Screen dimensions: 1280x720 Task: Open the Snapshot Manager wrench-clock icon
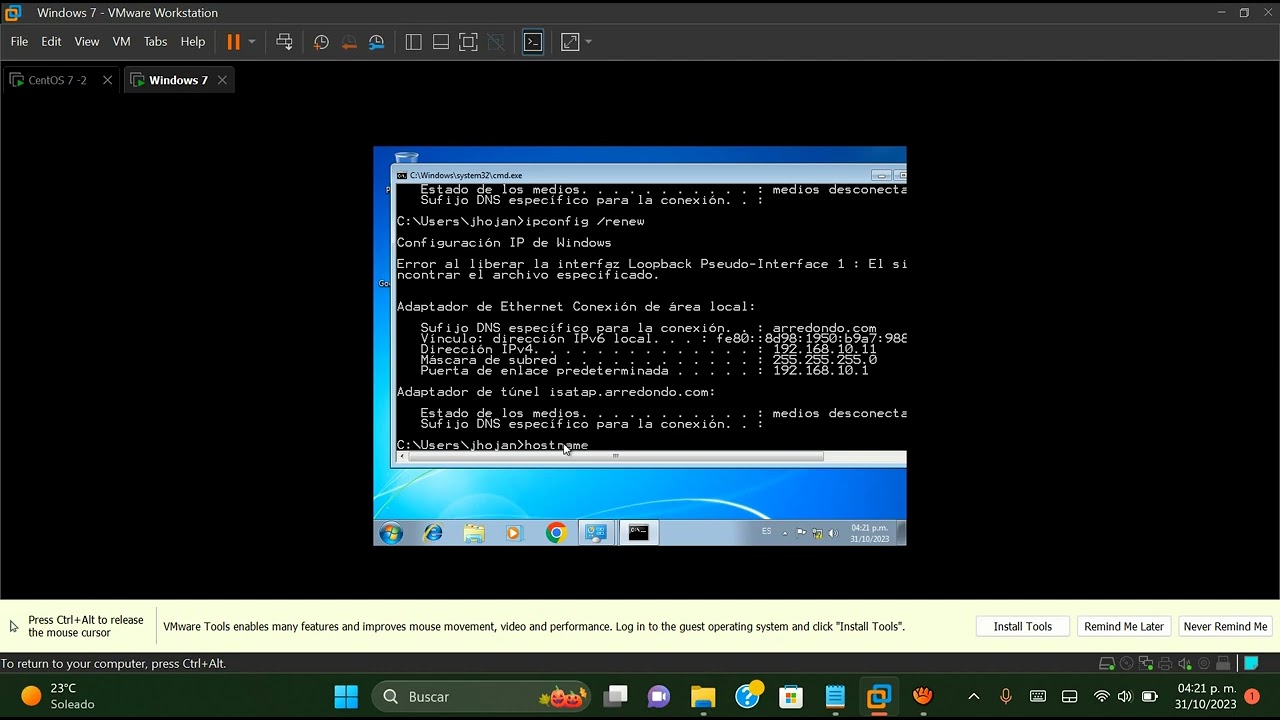coord(377,42)
